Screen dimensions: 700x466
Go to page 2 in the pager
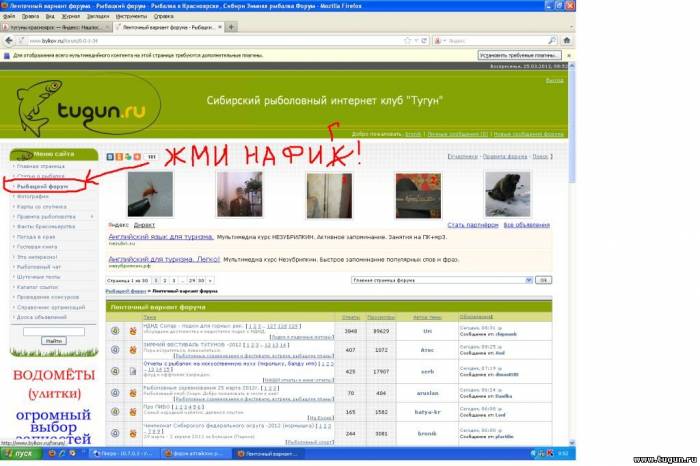(x=165, y=281)
